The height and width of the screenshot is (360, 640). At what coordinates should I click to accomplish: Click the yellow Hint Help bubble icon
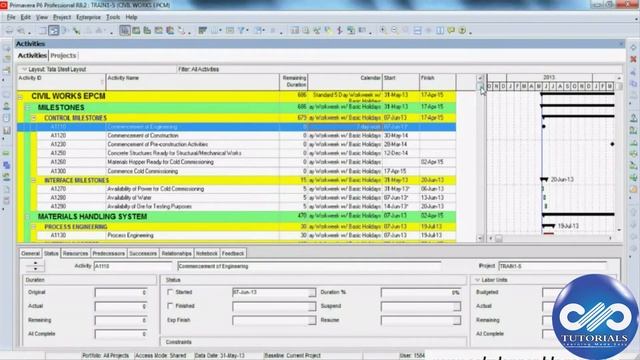[x=451, y=31]
